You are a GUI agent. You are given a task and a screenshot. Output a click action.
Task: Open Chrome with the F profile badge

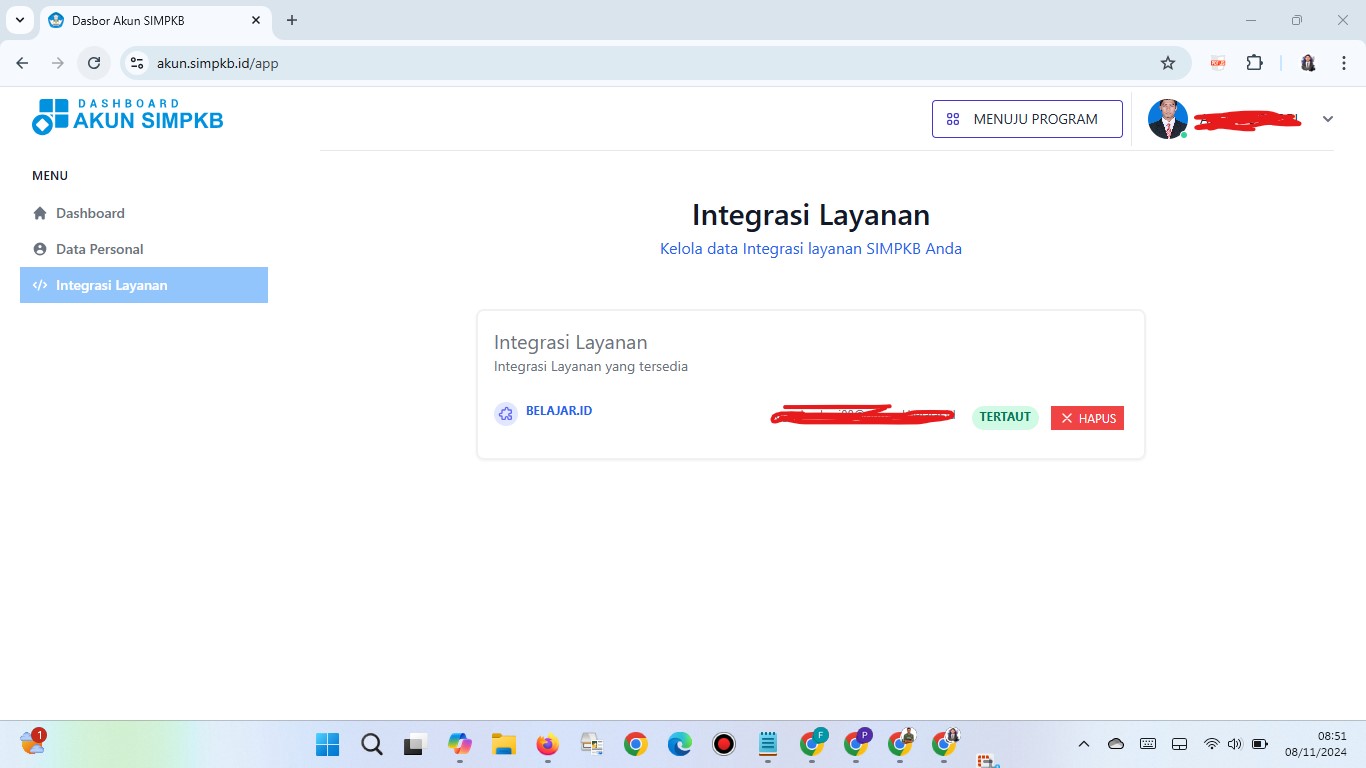click(813, 744)
